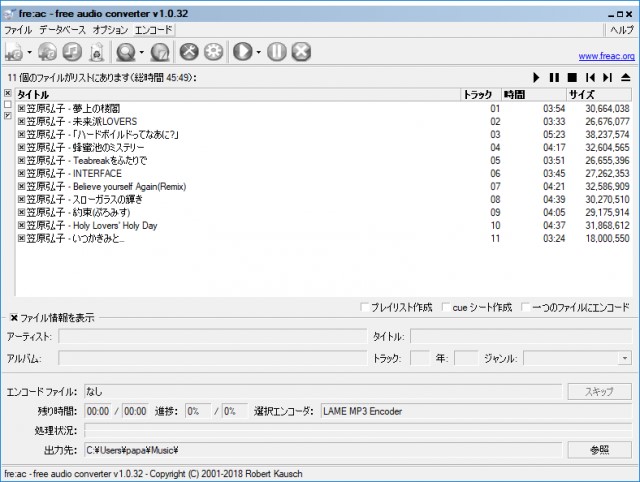Uncheck track 未来派LOVERS checkbox
The image size is (640, 482).
coord(22,122)
